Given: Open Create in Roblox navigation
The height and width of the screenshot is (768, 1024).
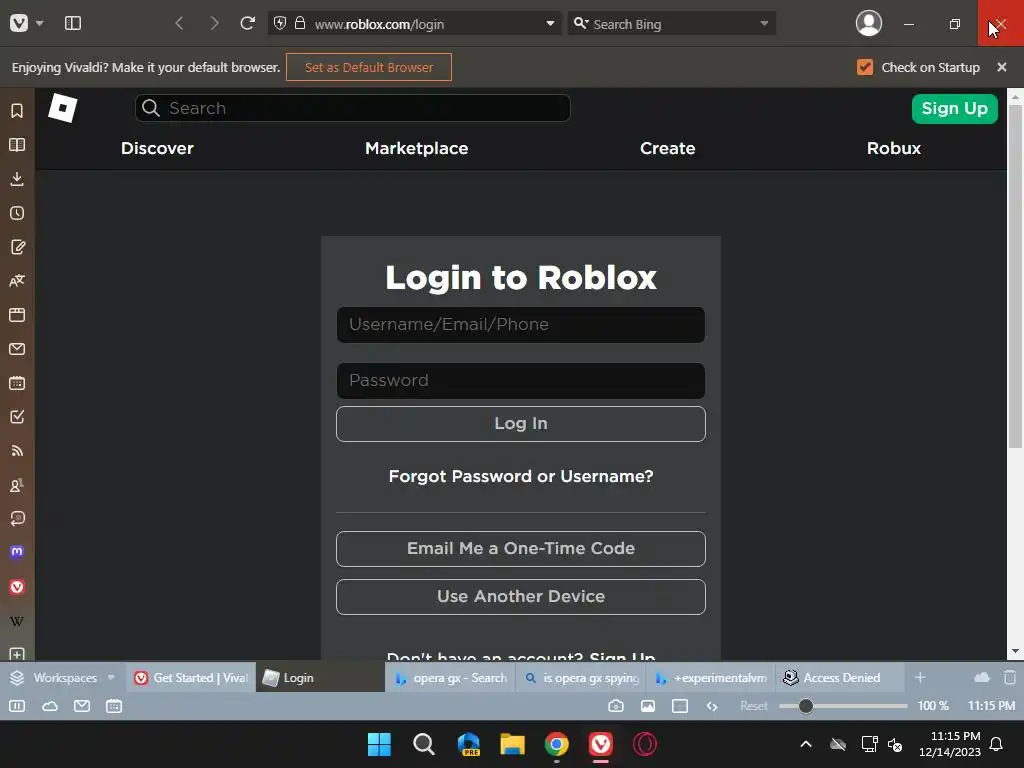Looking at the screenshot, I should point(667,148).
